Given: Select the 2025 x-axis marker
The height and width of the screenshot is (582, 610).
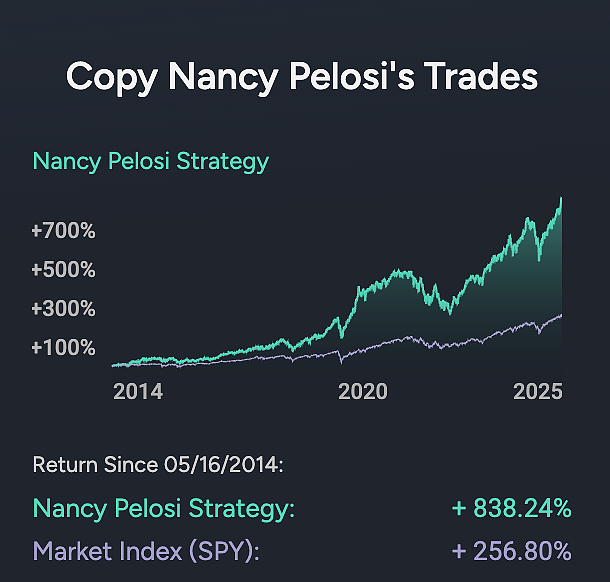Looking at the screenshot, I should point(538,392).
